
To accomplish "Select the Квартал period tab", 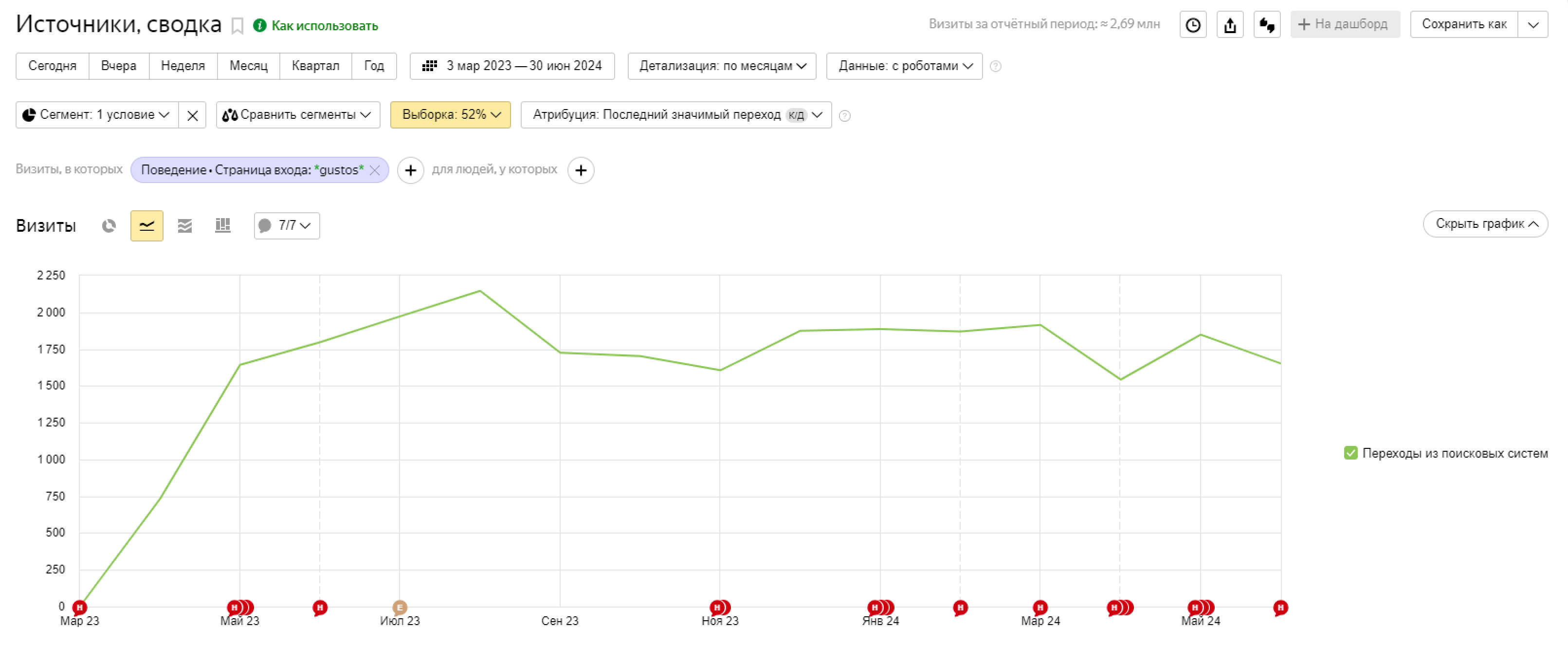I will point(315,66).
